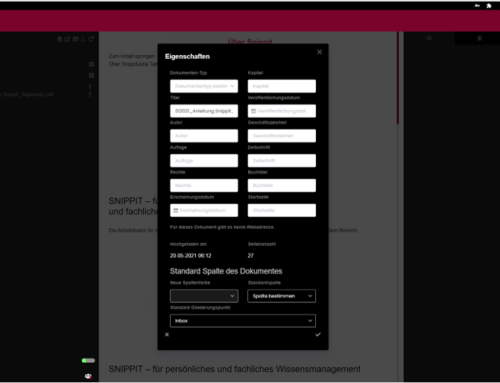The width and height of the screenshot is (500, 383).
Task: Click the Startseite input field
Action: [x=282, y=210]
